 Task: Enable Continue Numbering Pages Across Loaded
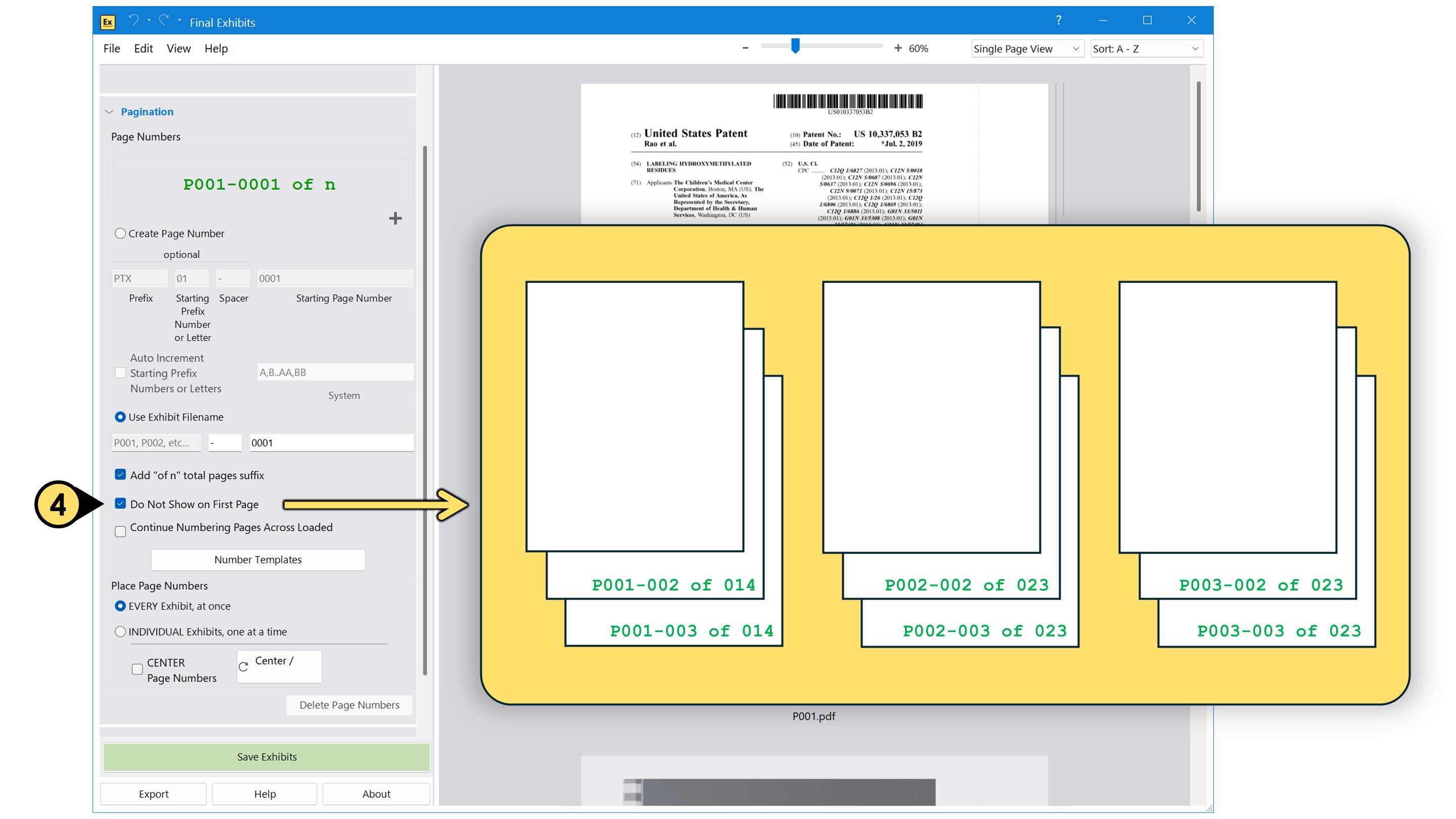tap(120, 531)
